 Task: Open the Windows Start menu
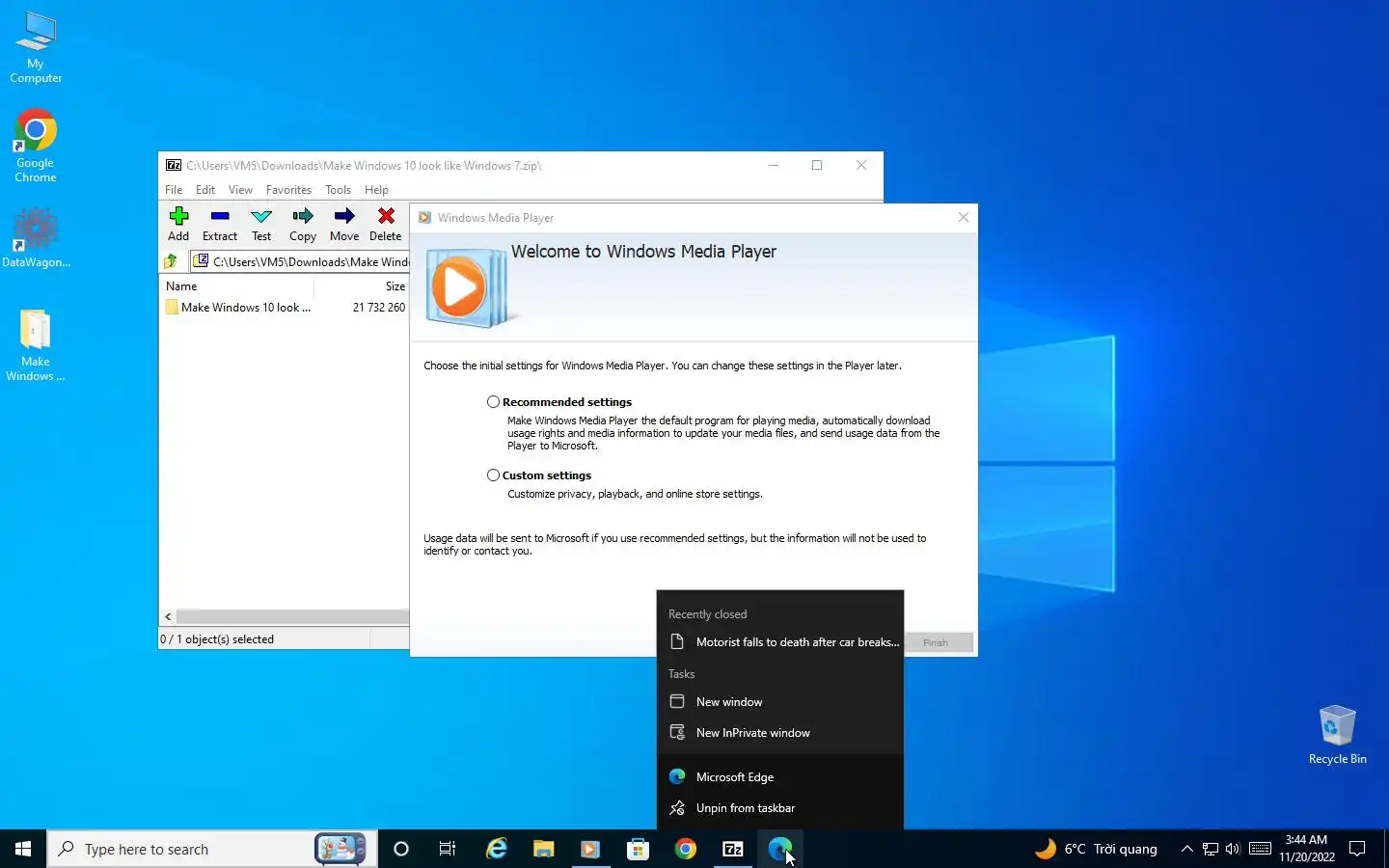coord(23,849)
